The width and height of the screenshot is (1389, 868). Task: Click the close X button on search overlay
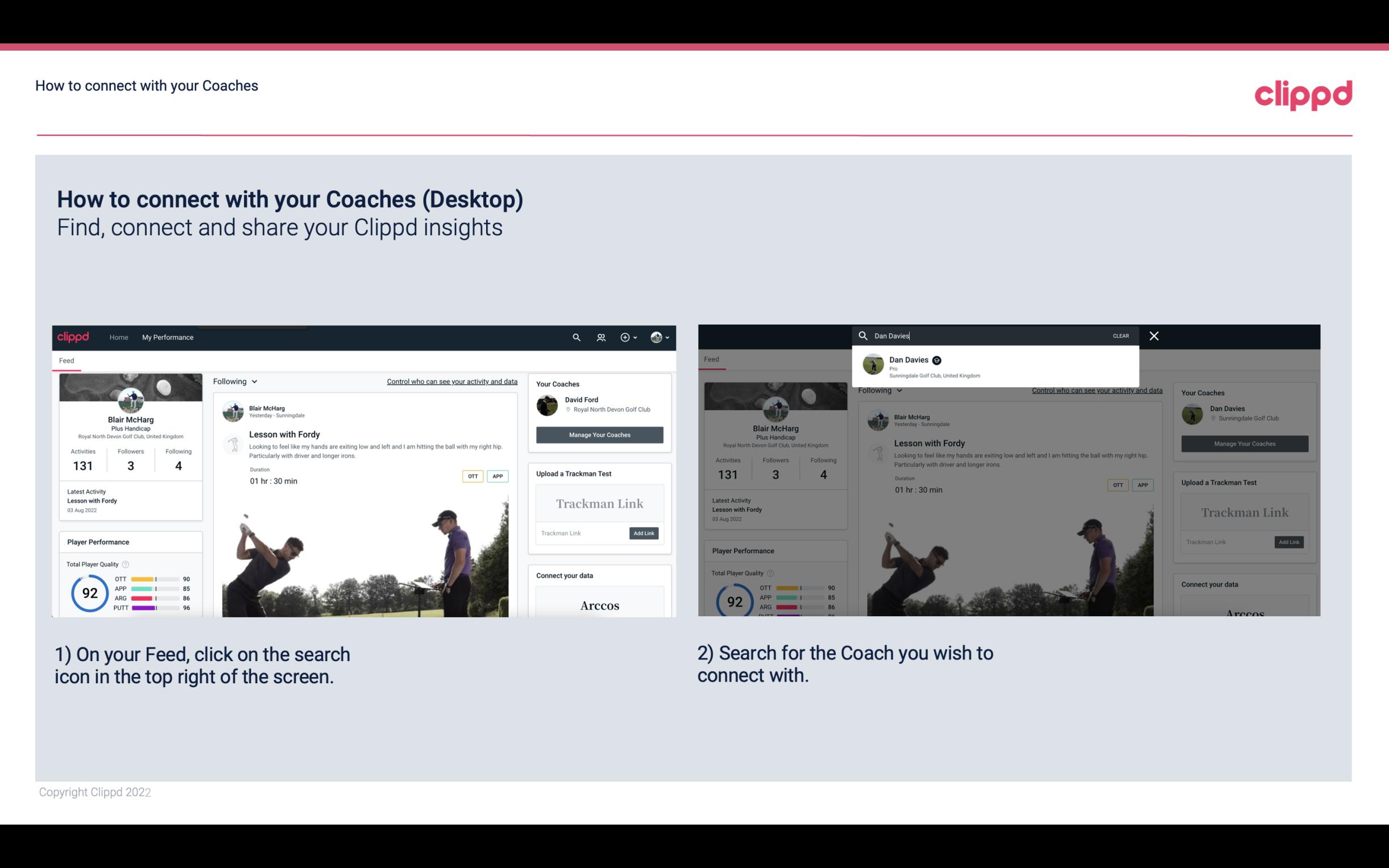(x=1154, y=335)
